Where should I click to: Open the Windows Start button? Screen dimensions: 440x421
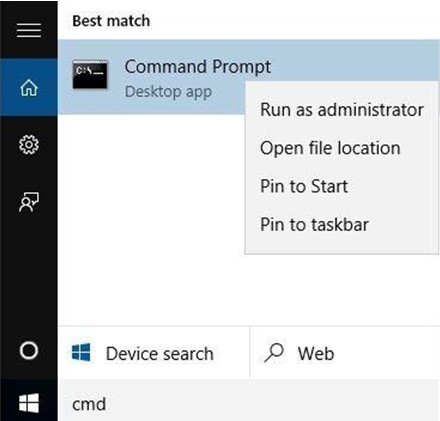pos(29,403)
